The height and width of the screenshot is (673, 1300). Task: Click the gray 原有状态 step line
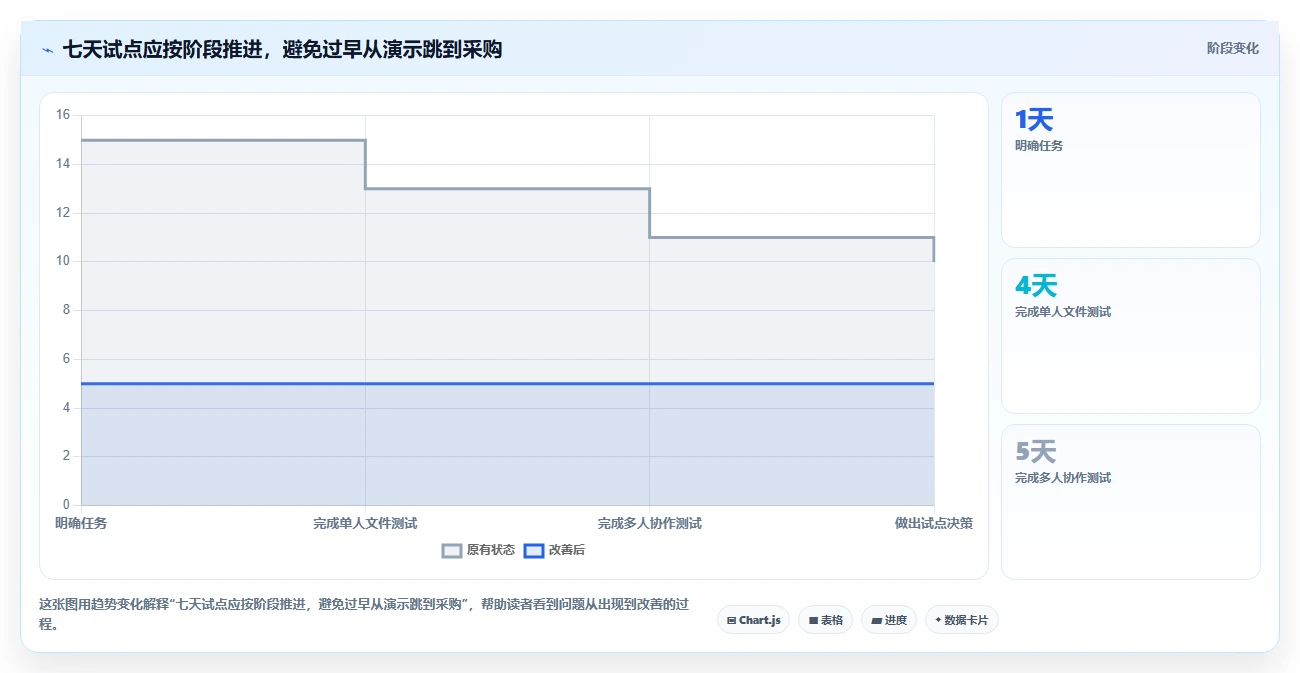click(508, 188)
